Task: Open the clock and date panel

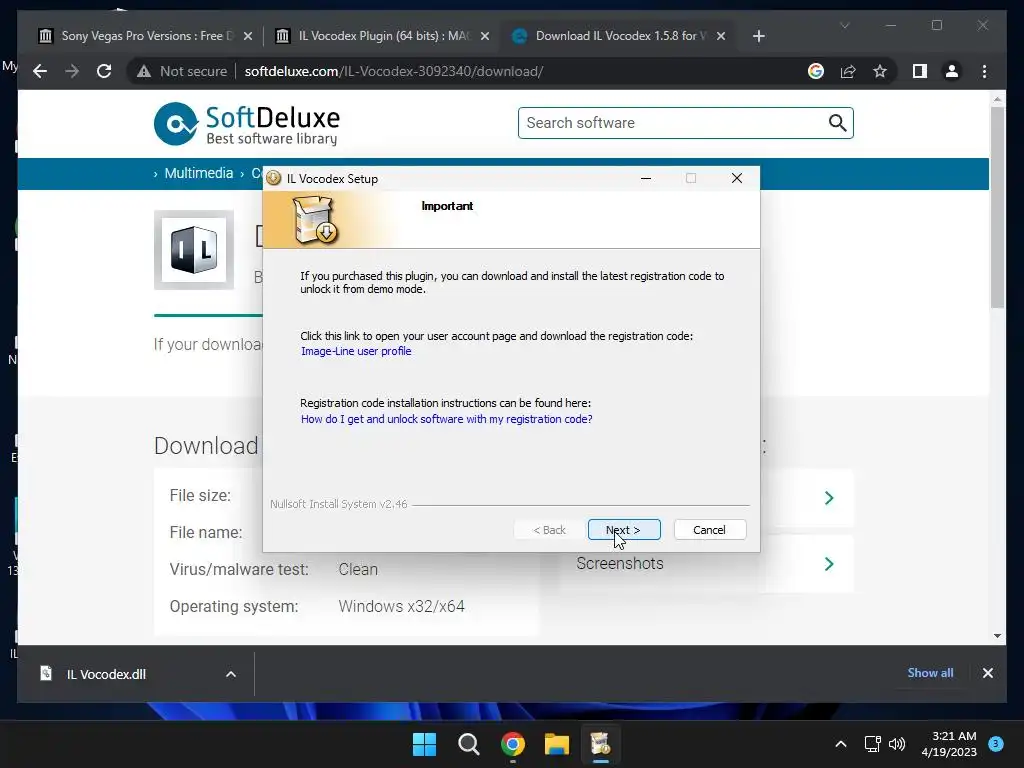Action: coord(949,744)
